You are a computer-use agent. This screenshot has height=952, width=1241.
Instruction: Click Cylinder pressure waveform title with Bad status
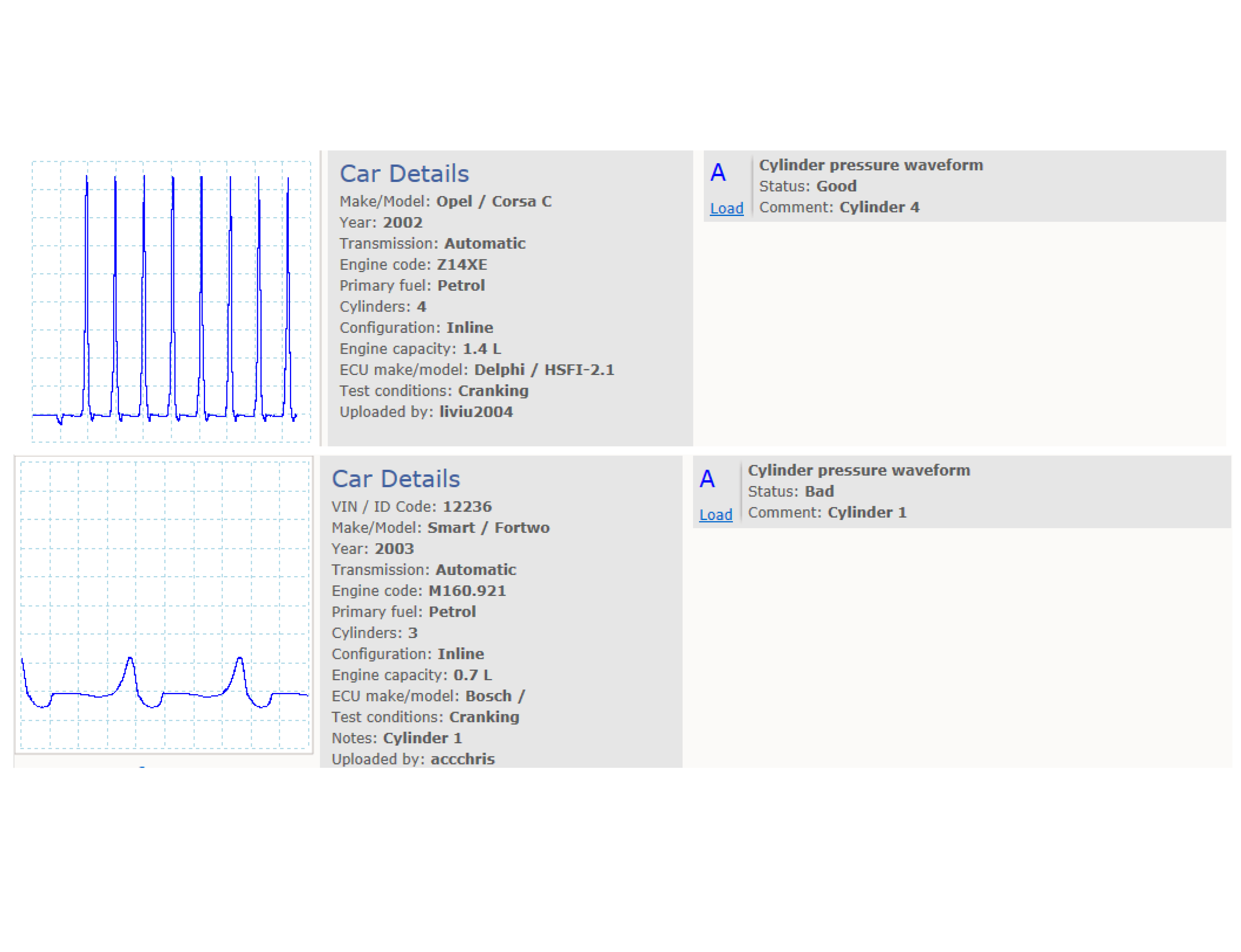click(x=859, y=471)
